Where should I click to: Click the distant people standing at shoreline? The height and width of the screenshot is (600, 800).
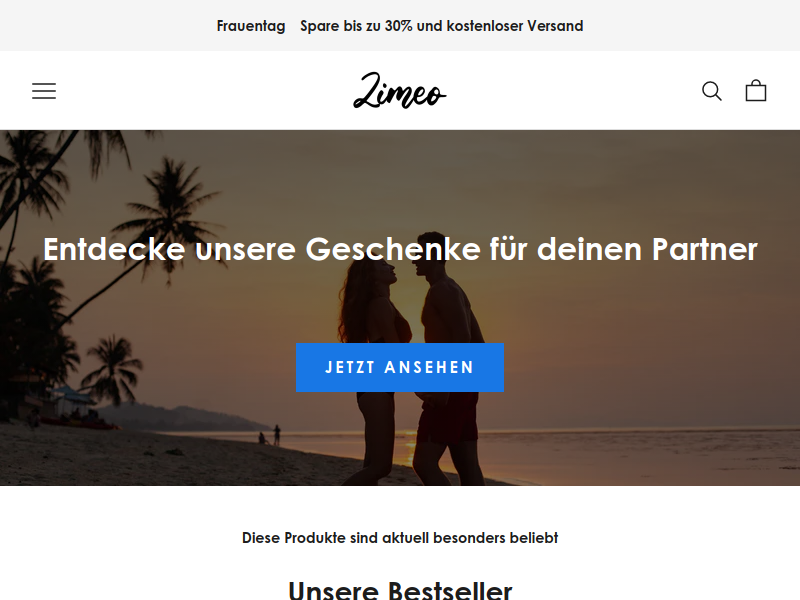[x=270, y=435]
